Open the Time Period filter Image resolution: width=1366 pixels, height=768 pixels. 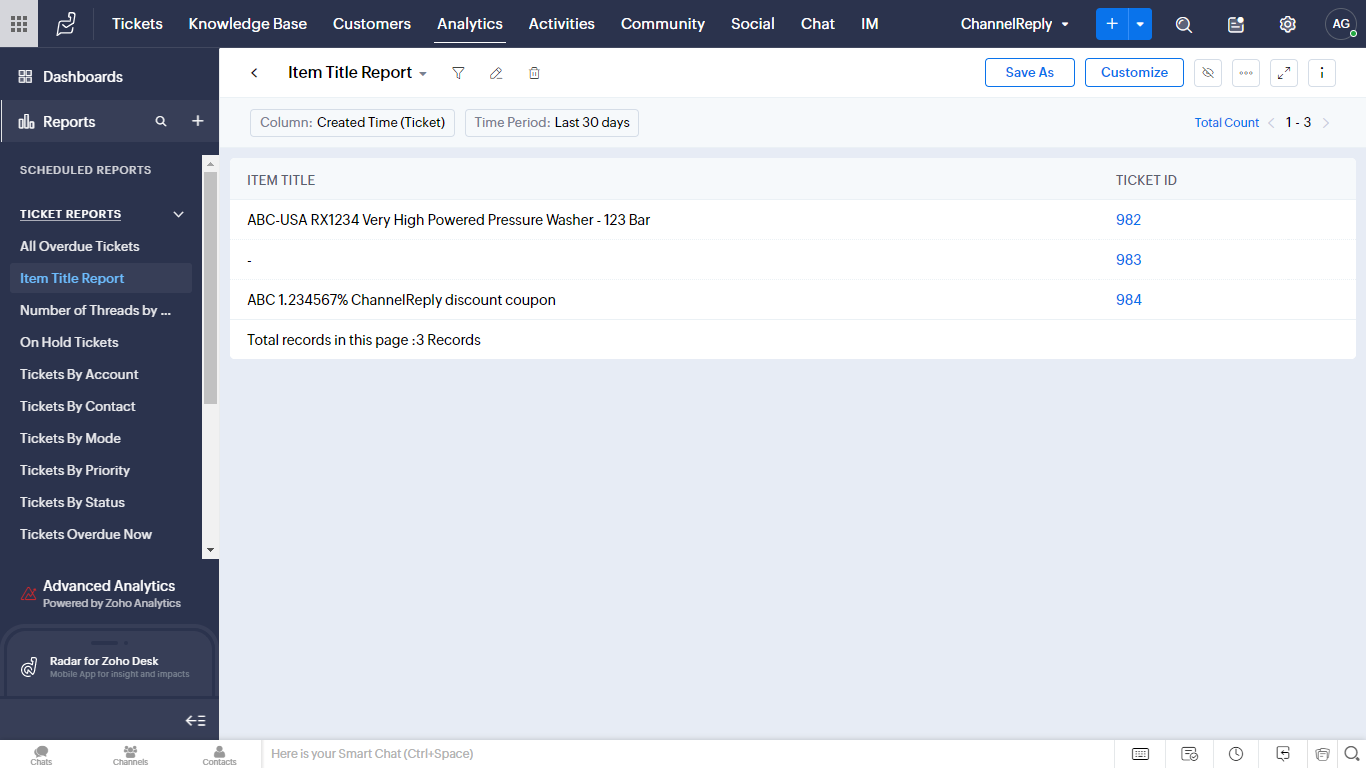coord(552,123)
